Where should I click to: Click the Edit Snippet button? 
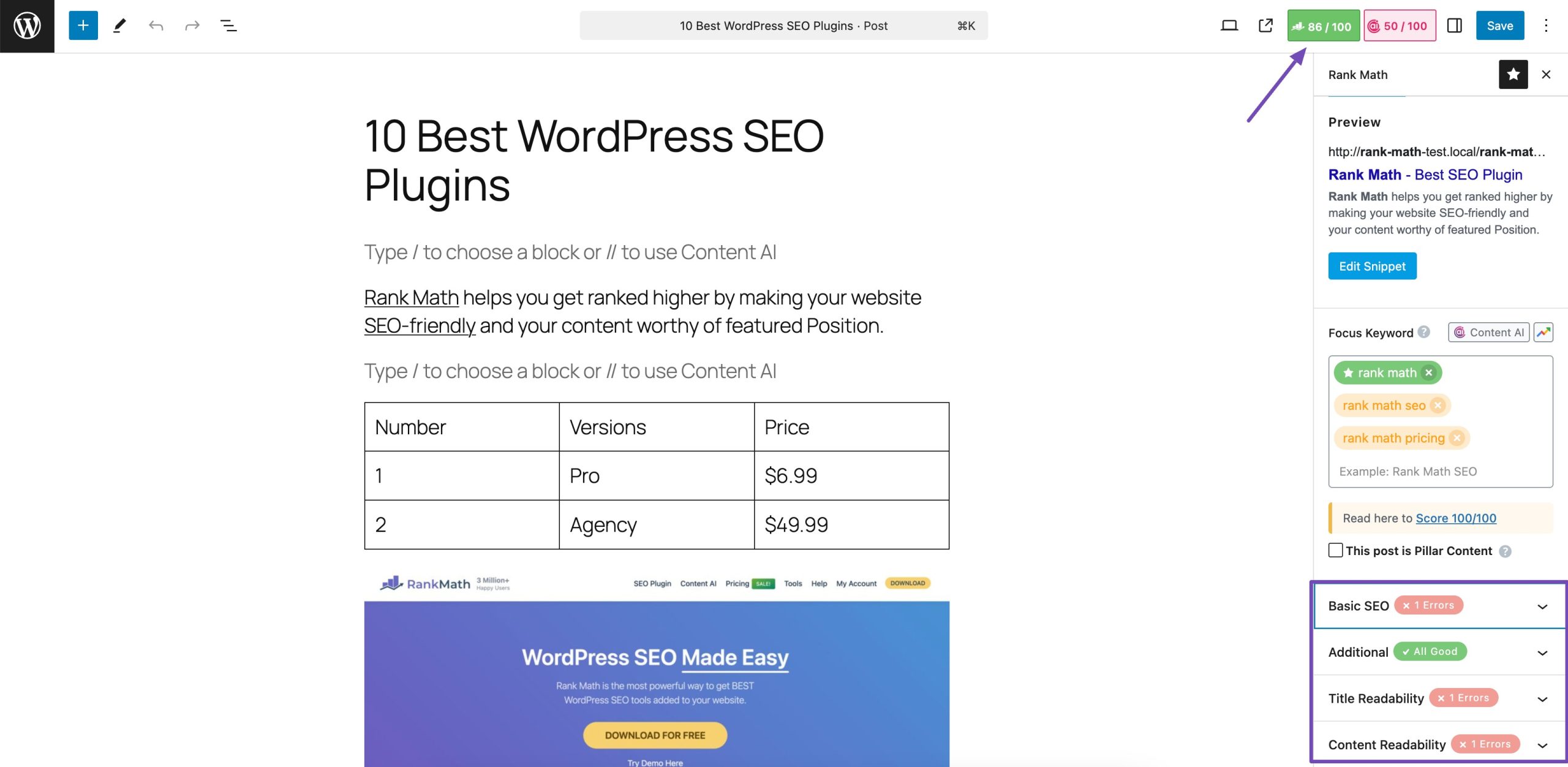(1372, 265)
